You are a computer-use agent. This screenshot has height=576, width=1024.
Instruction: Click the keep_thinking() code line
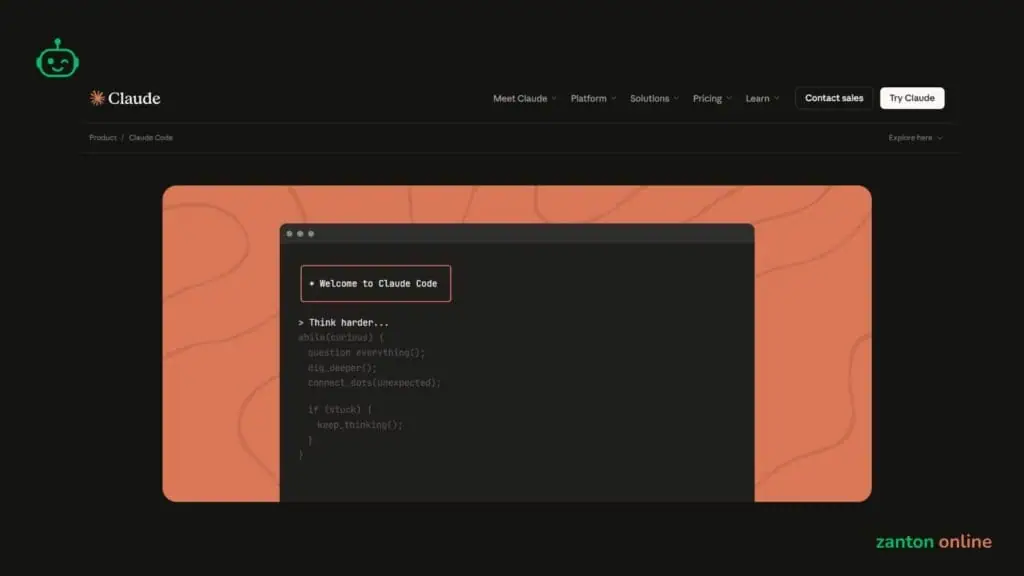tap(360, 425)
